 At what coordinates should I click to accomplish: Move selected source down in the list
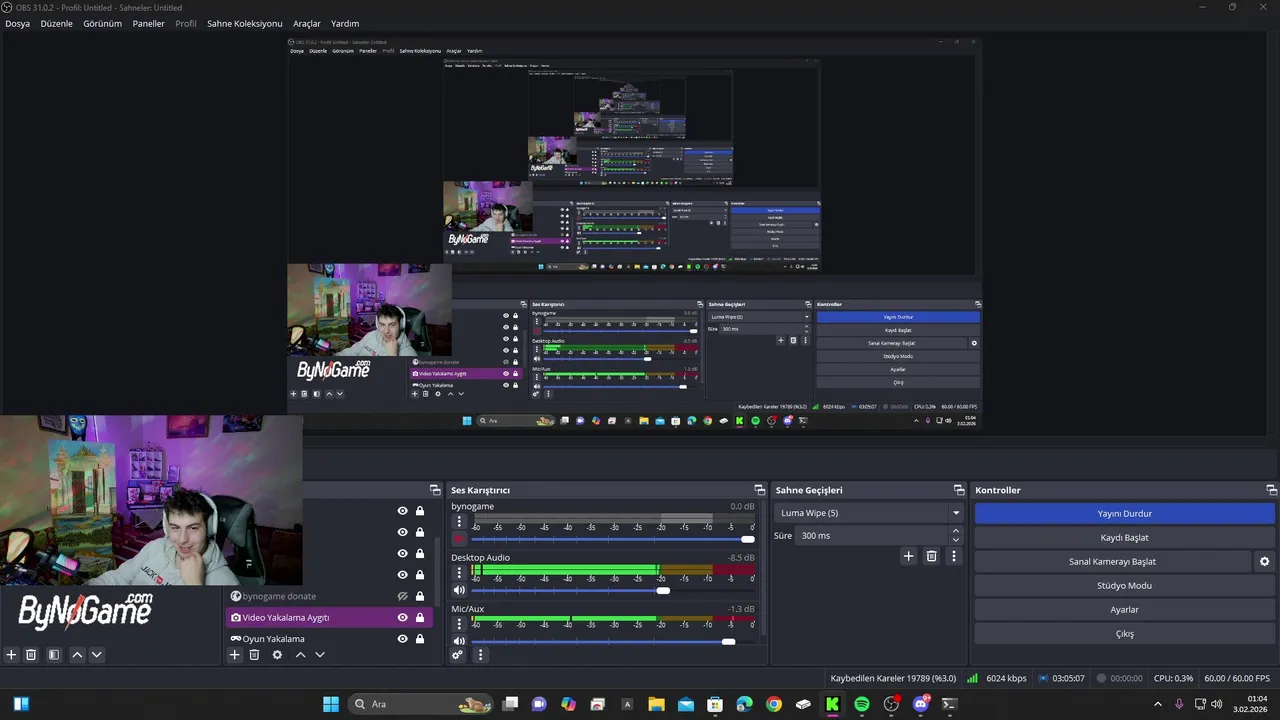tap(320, 655)
